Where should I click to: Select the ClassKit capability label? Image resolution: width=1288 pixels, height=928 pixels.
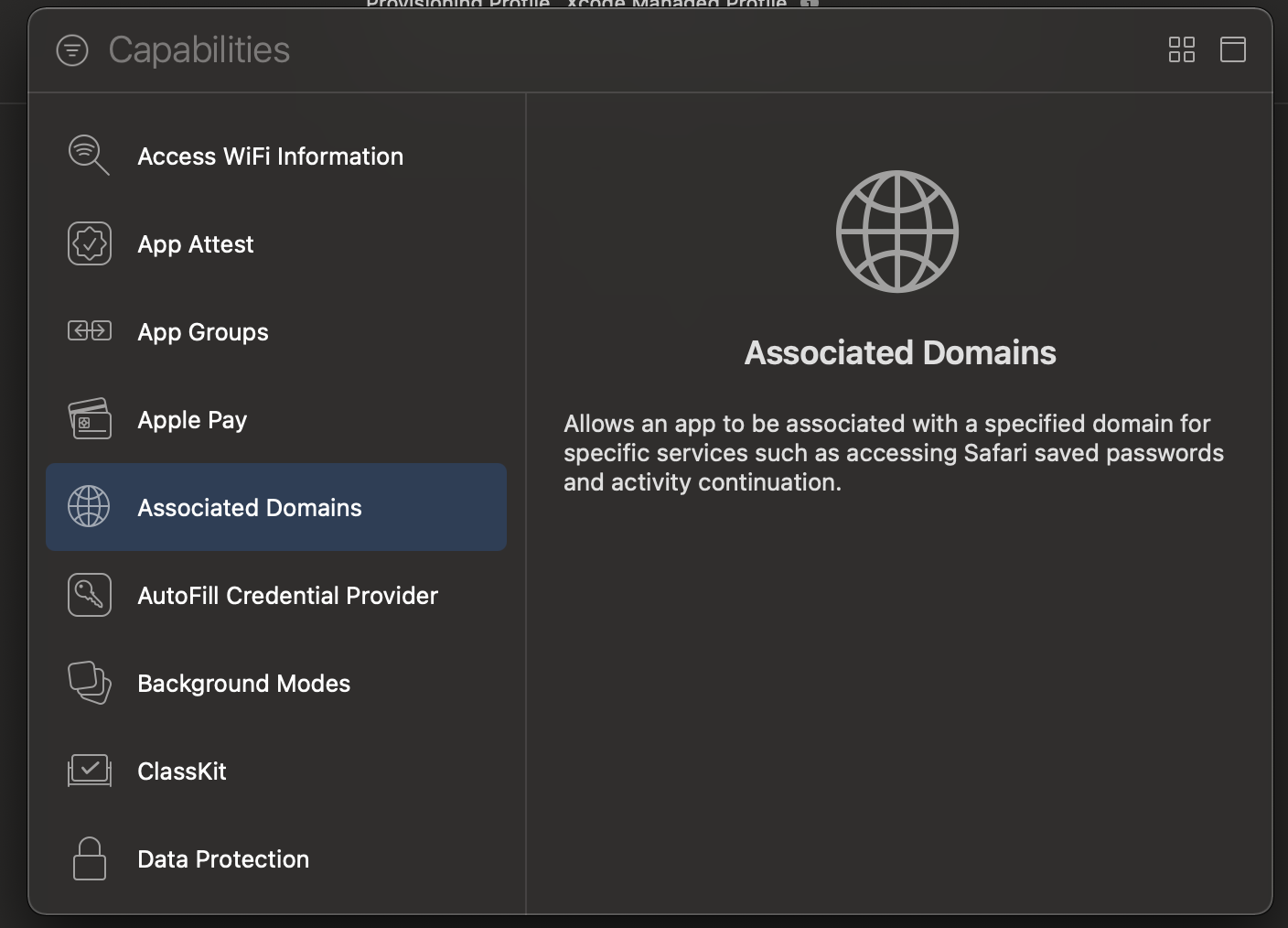[x=182, y=772]
